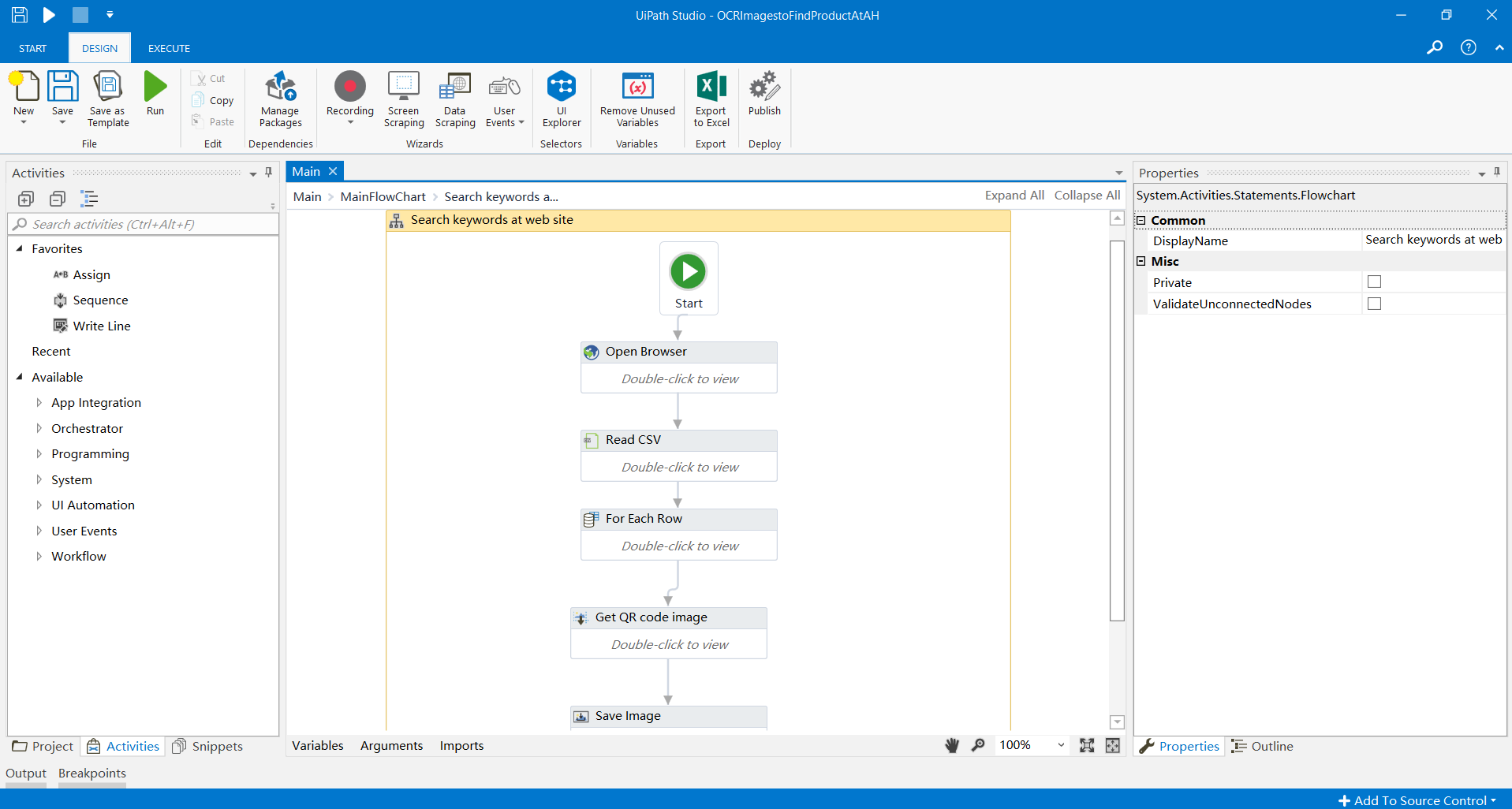Collapse the ribbon with the caret icon
The width and height of the screenshot is (1512, 809).
(x=1499, y=47)
